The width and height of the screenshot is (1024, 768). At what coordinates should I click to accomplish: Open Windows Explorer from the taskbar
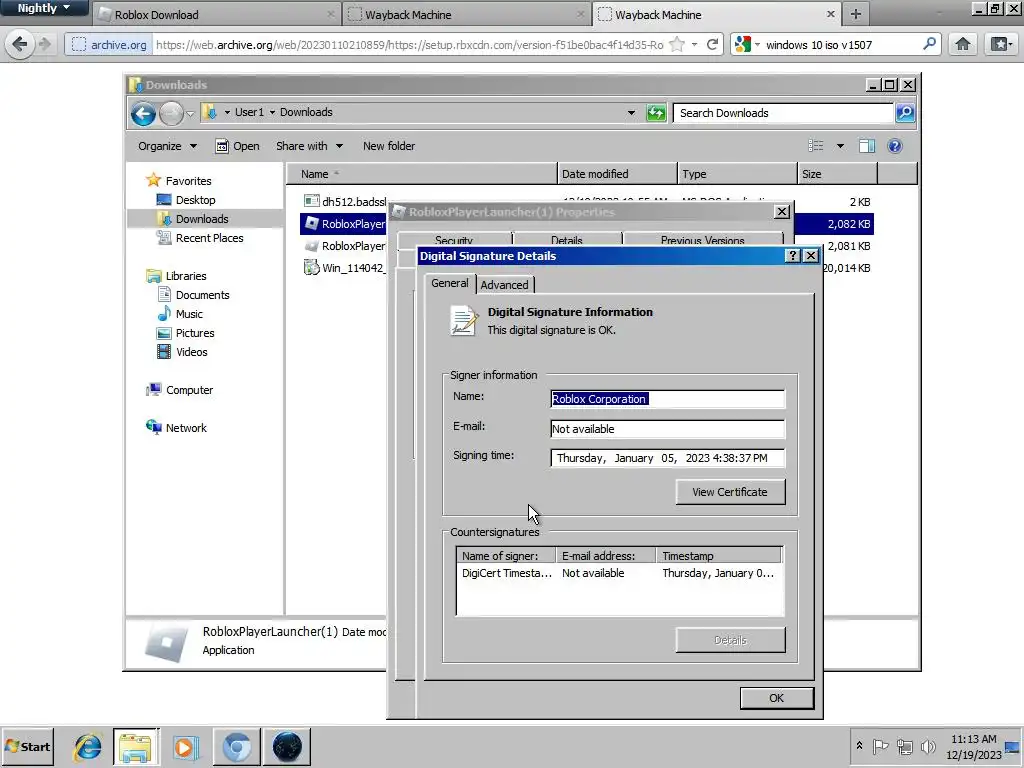tap(136, 746)
